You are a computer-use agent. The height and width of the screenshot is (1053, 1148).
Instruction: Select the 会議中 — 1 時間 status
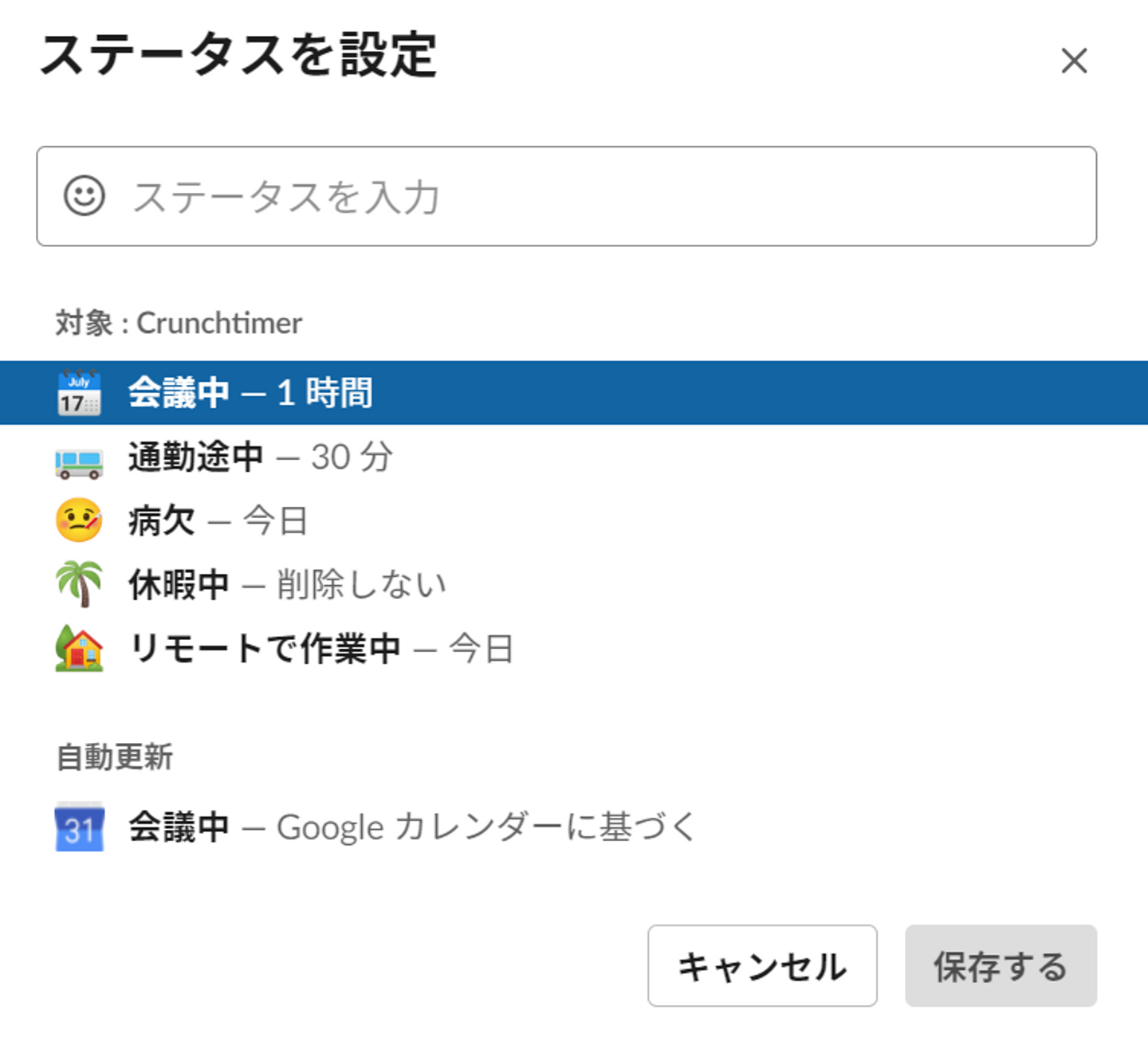250,393
